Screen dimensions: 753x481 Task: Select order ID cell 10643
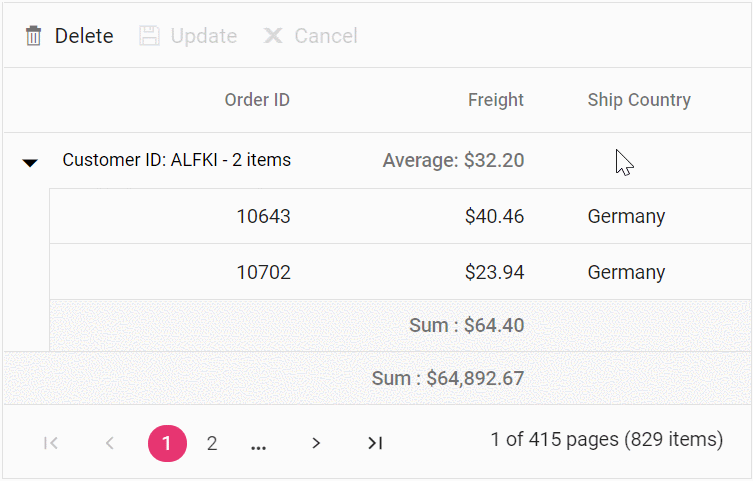click(x=264, y=216)
